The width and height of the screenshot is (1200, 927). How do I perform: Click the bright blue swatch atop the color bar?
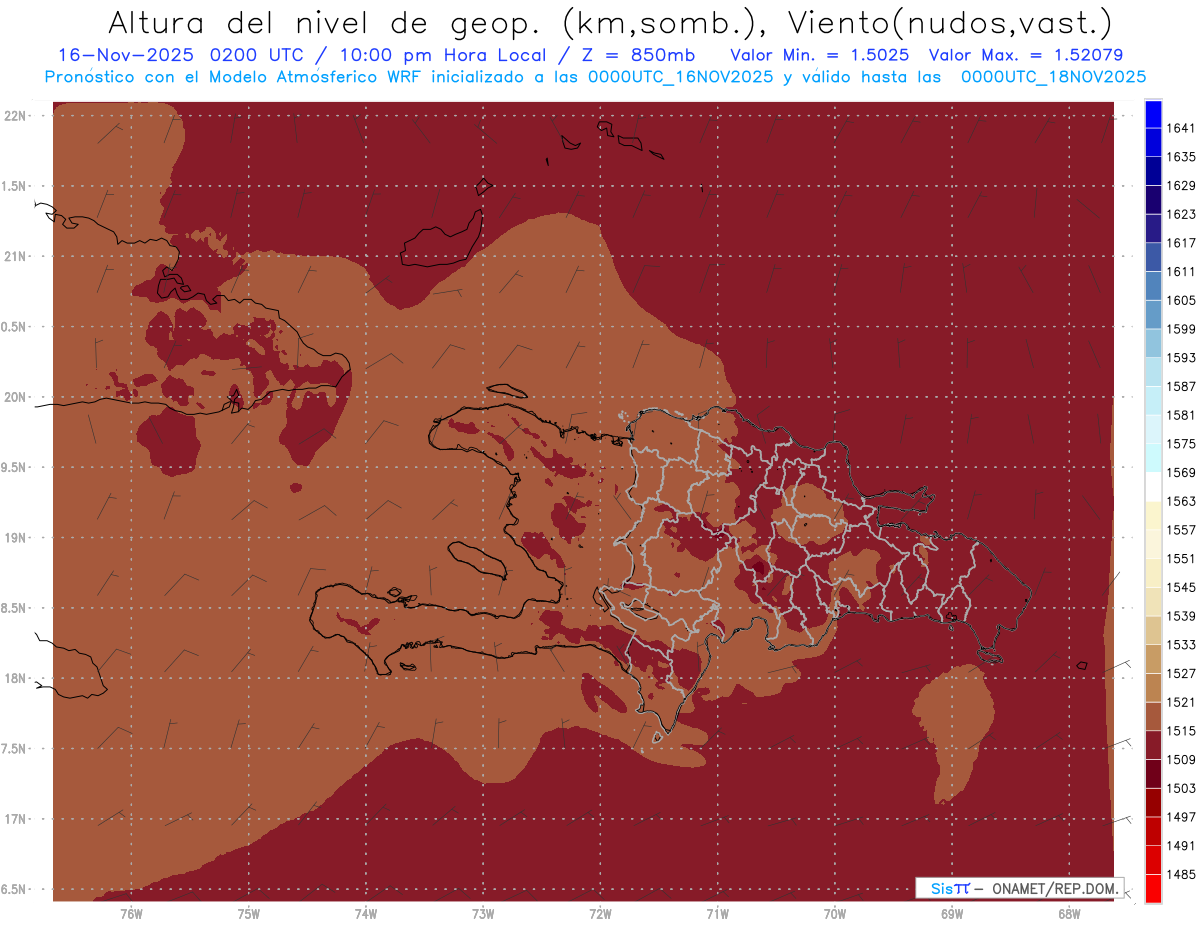1152,114
